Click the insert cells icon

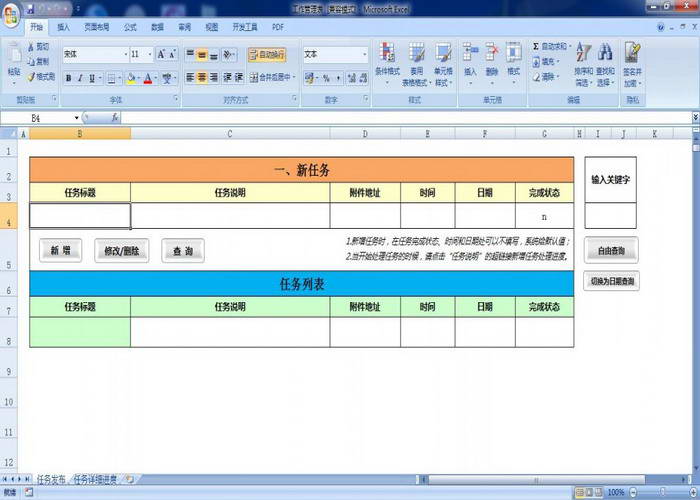pyautogui.click(x=470, y=53)
